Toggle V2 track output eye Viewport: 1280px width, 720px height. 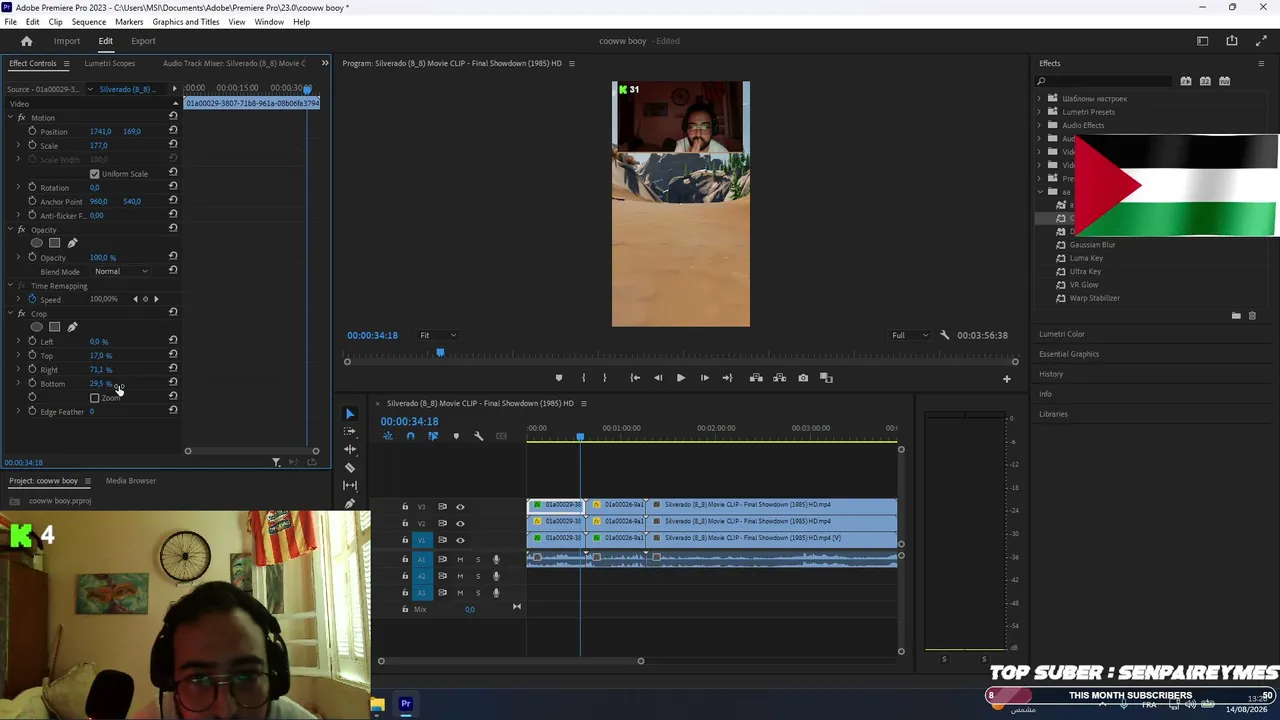[460, 523]
